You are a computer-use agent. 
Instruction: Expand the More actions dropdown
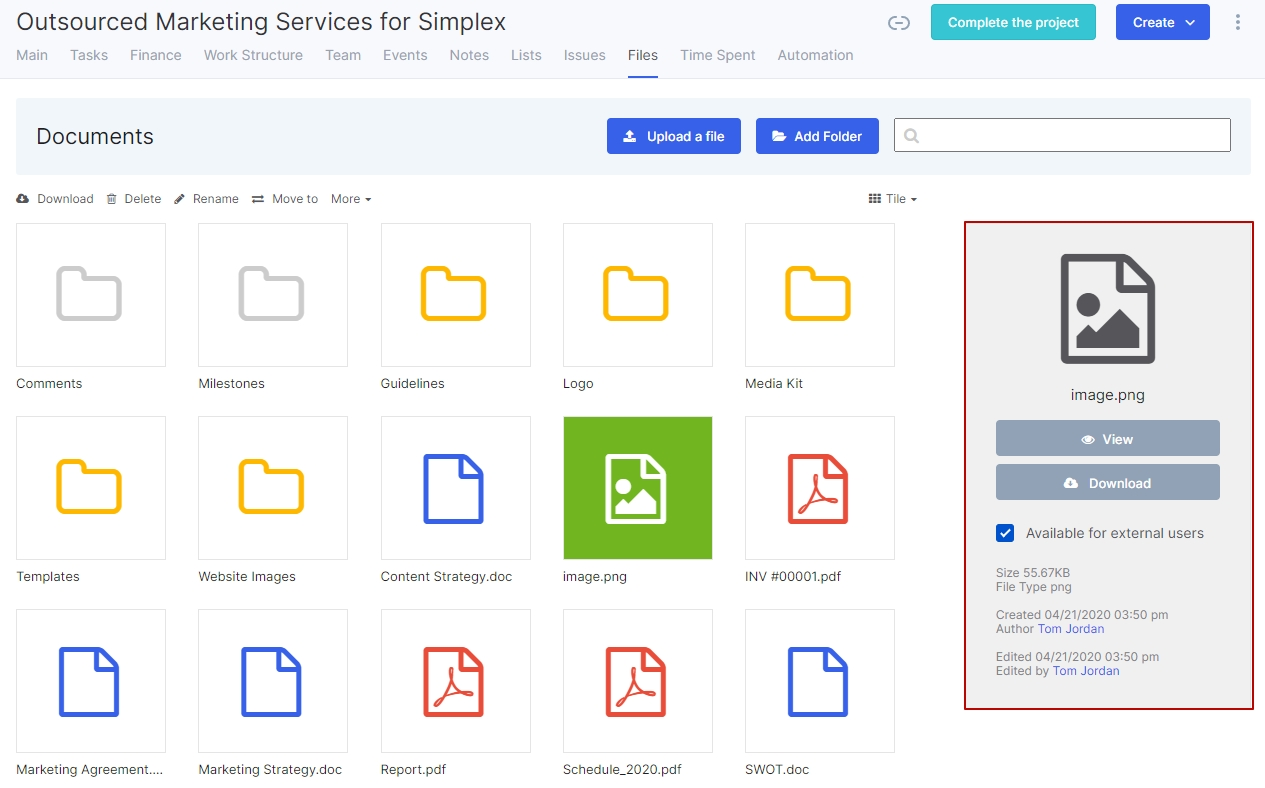(351, 199)
